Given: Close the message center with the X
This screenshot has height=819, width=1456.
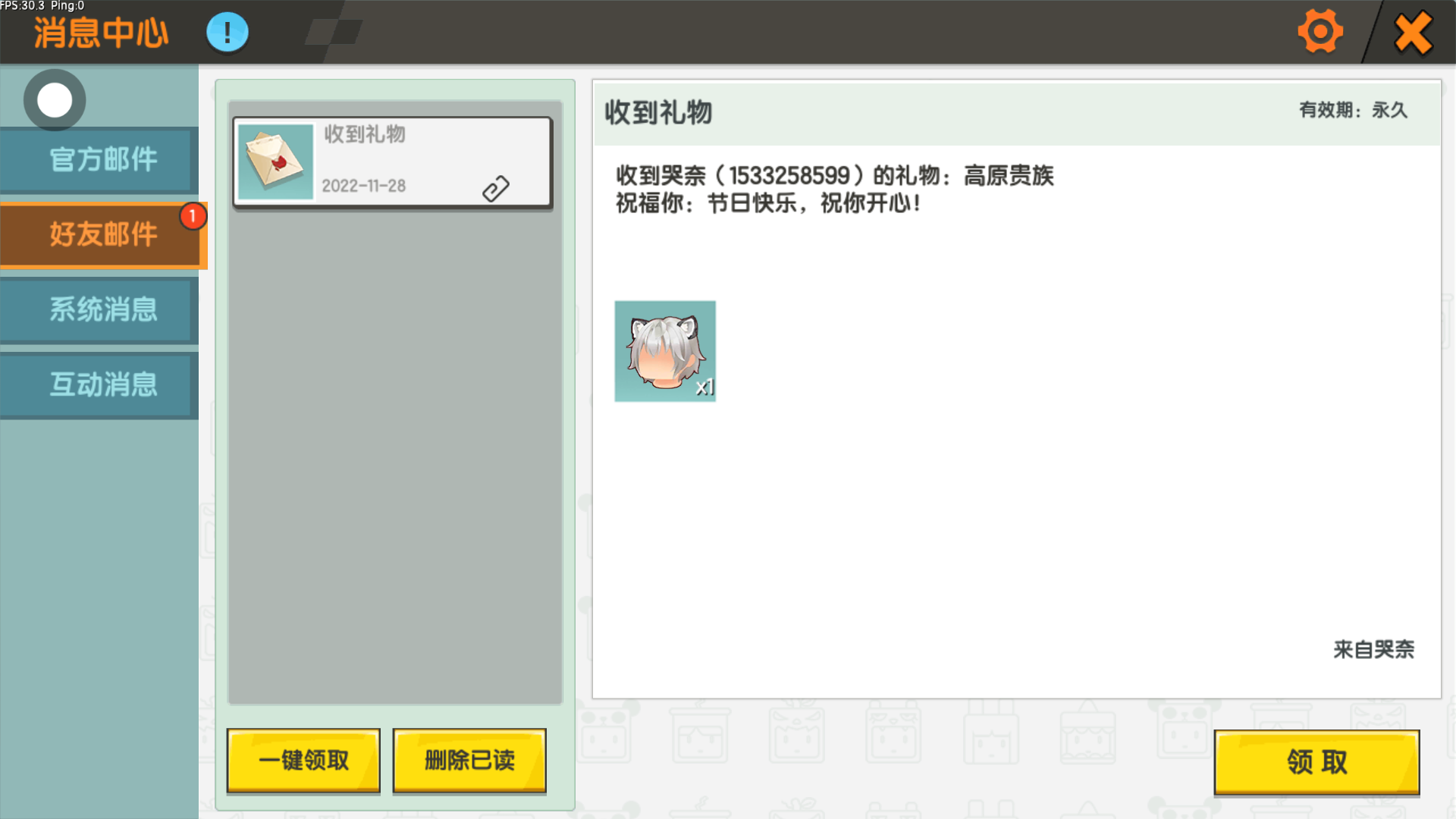Looking at the screenshot, I should coord(1414,33).
